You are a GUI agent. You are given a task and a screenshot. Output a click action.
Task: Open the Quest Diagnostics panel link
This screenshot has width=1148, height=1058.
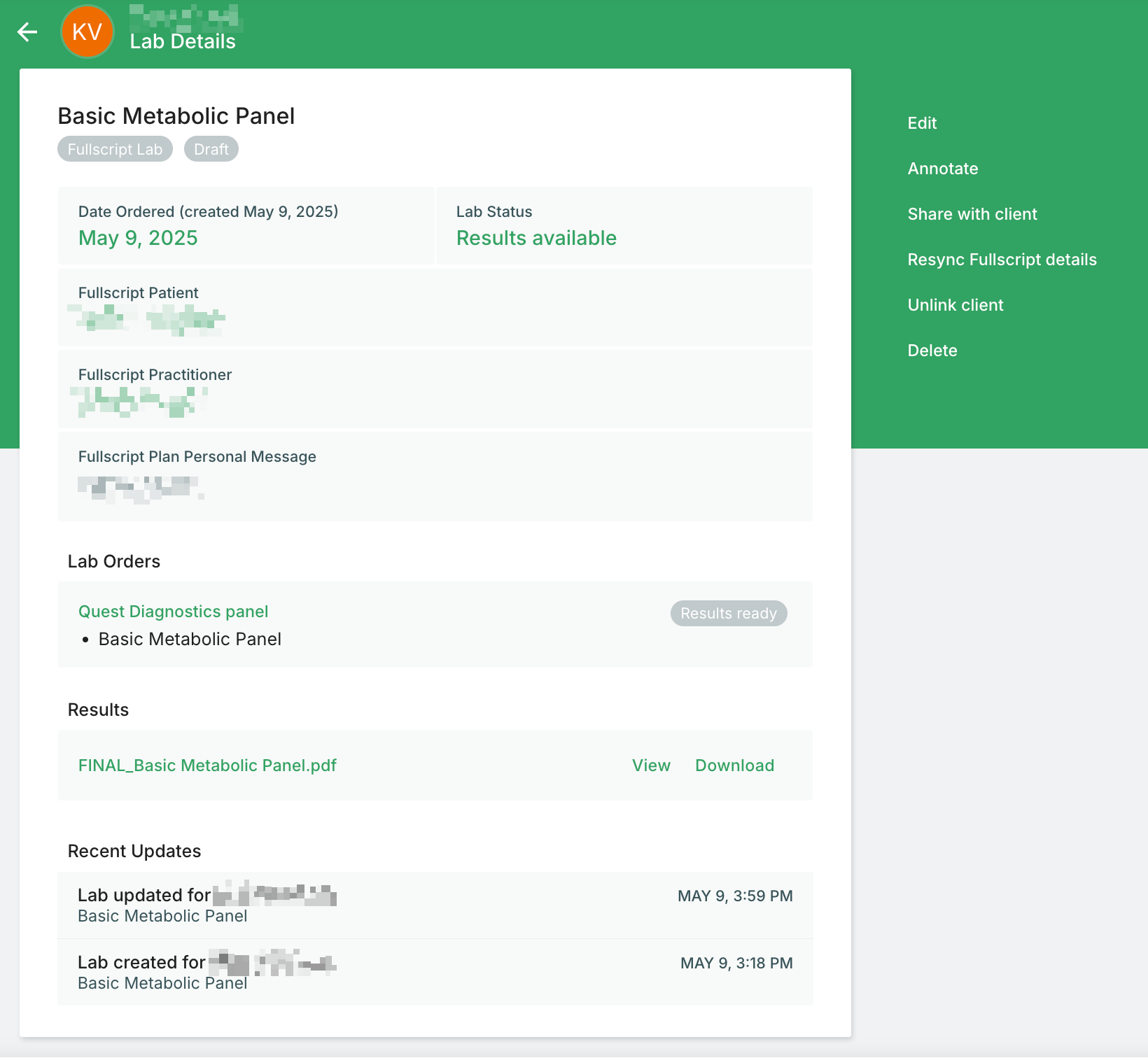173,611
